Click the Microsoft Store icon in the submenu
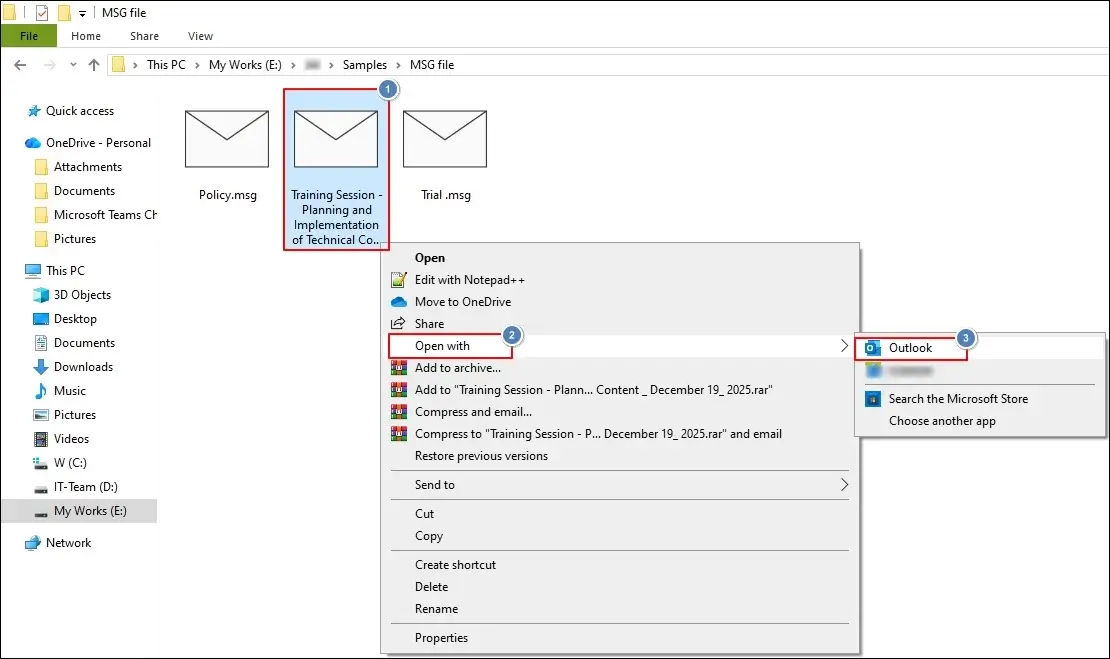The height and width of the screenshot is (659, 1110). (873, 398)
